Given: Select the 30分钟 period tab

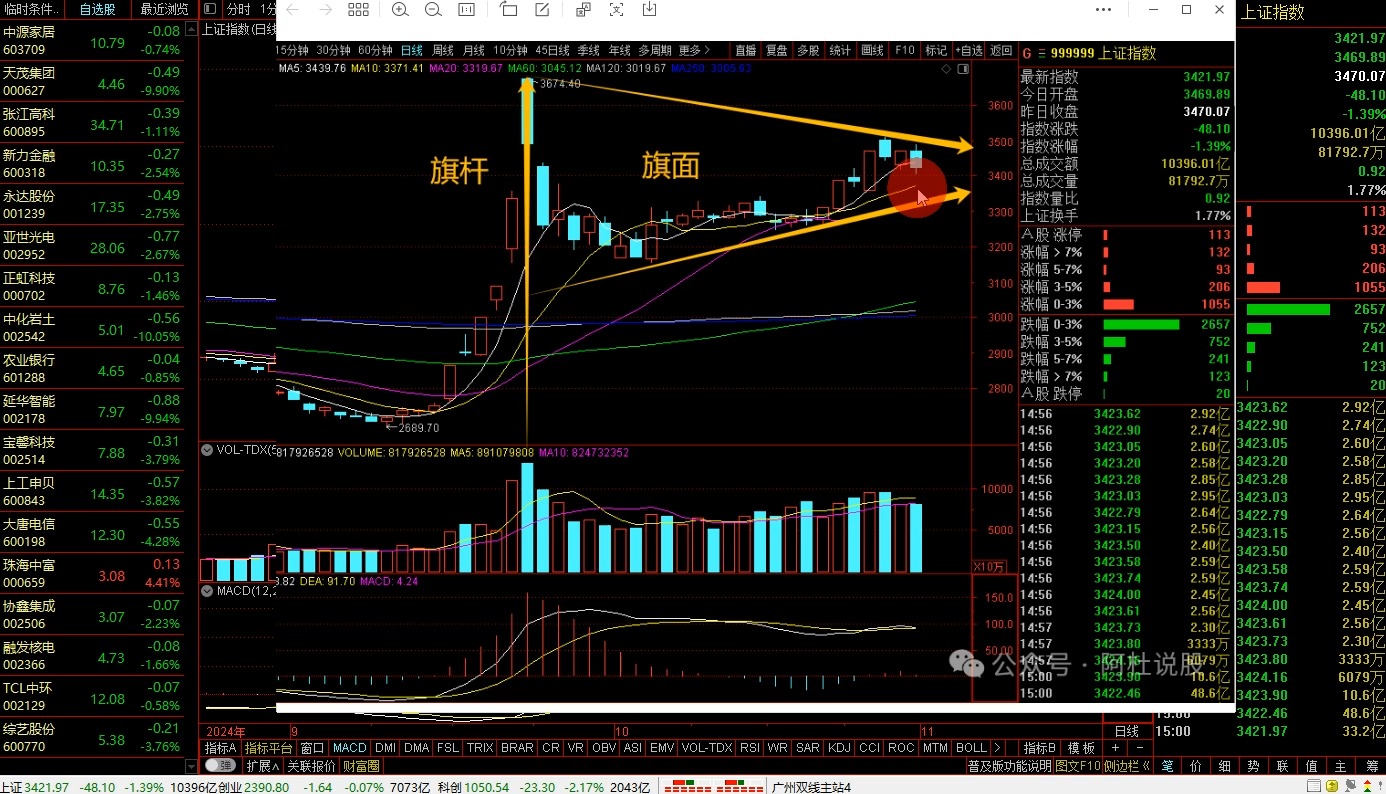Looking at the screenshot, I should point(333,50).
